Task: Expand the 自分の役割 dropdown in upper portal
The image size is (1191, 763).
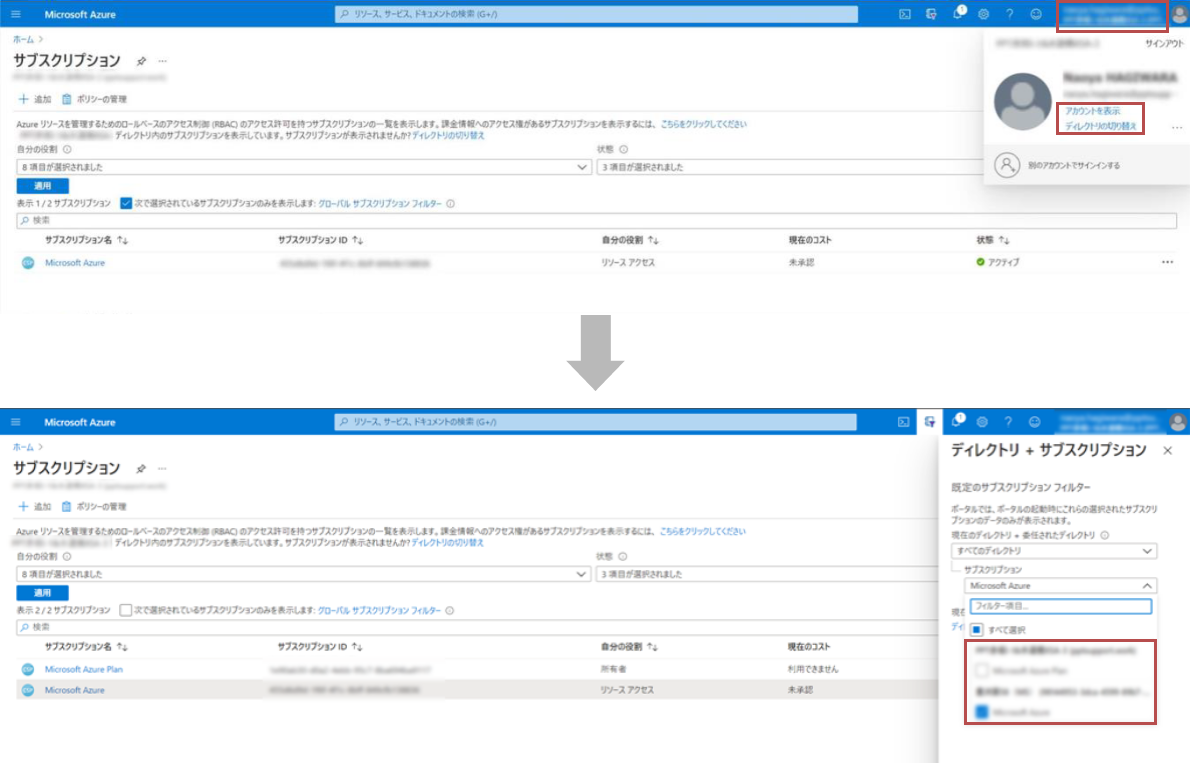Action: coord(303,167)
